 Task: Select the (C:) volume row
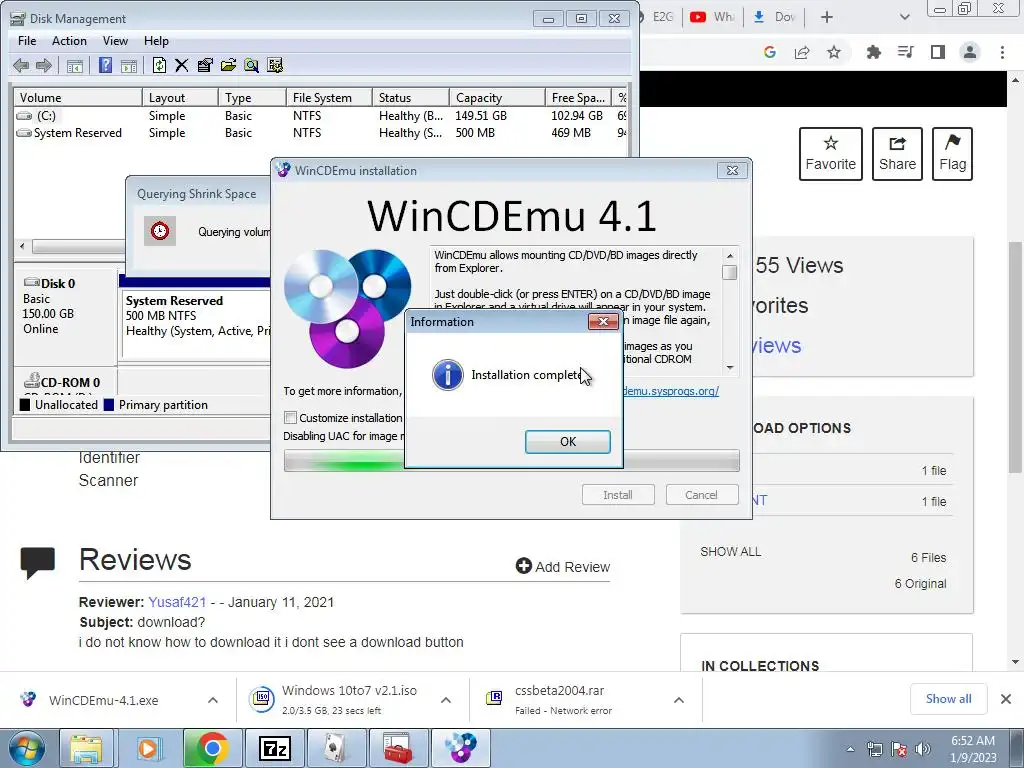coord(322,116)
